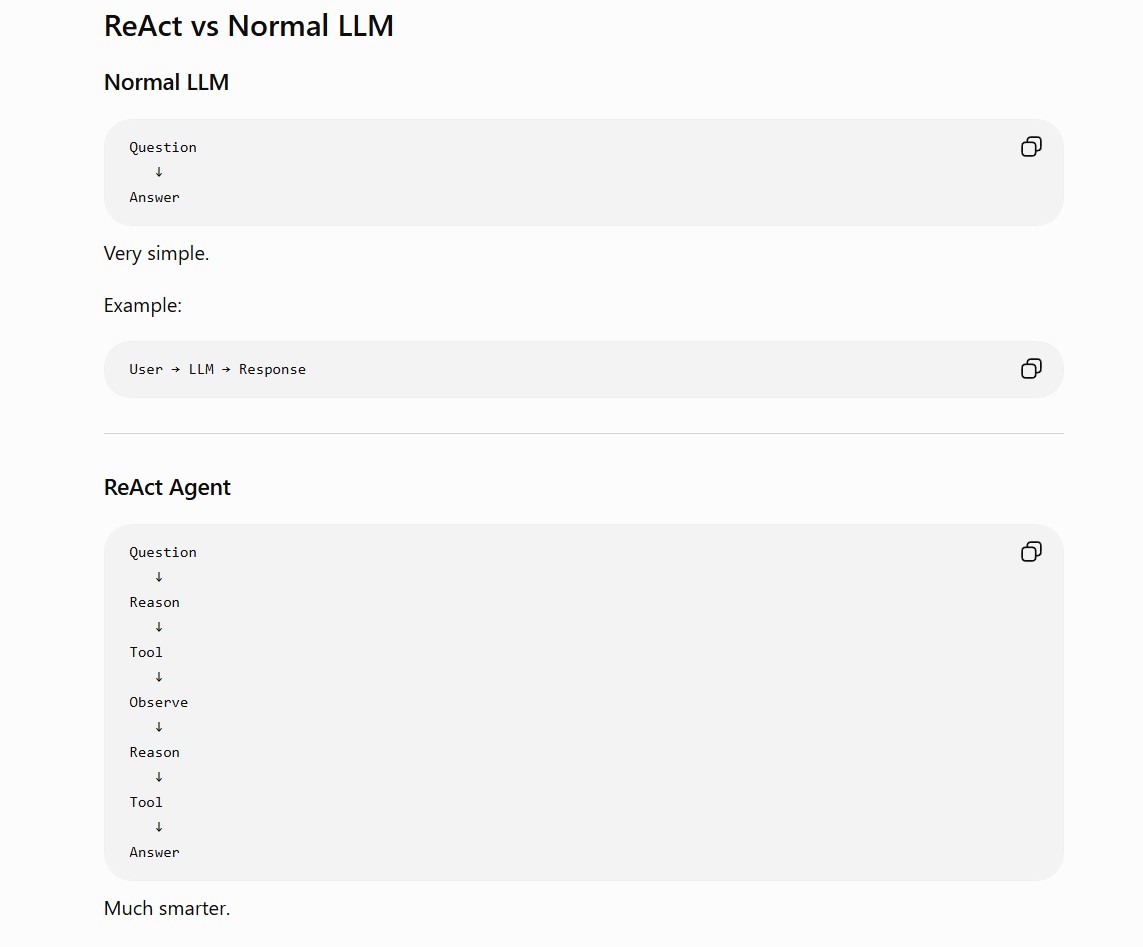
Task: Click 'LLM' inside the example code block
Action: tap(201, 370)
